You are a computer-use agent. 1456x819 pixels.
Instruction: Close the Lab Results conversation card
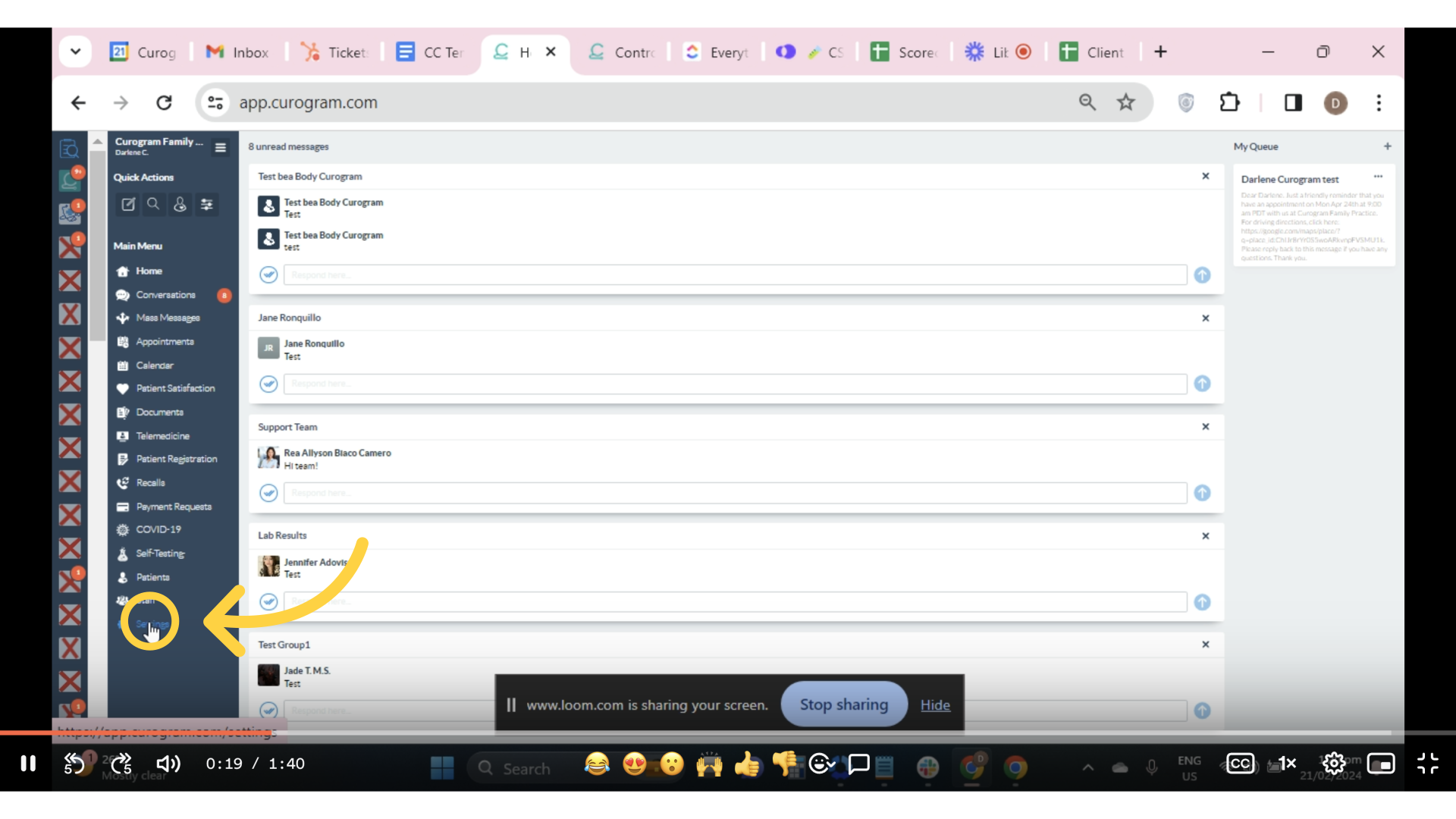point(1205,535)
